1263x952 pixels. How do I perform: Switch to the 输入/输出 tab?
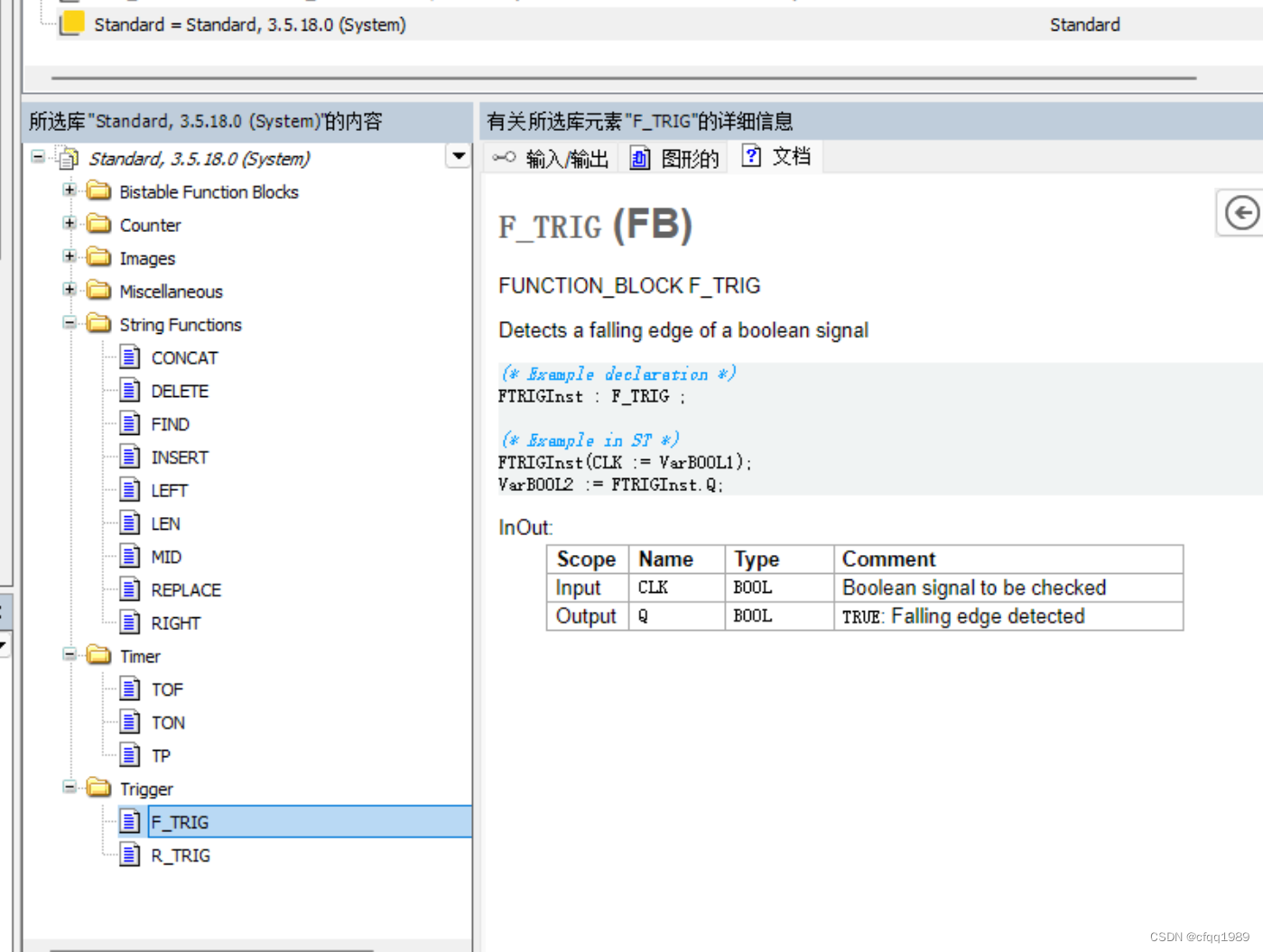coord(551,159)
